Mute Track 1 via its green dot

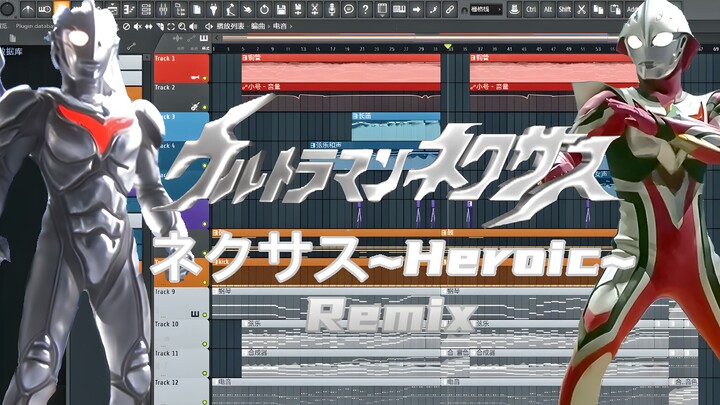(x=204, y=79)
